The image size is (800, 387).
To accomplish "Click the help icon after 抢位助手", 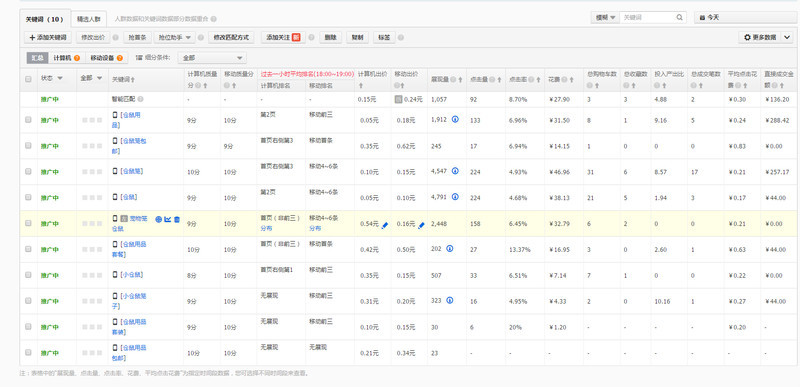I will pyautogui.click(x=201, y=37).
